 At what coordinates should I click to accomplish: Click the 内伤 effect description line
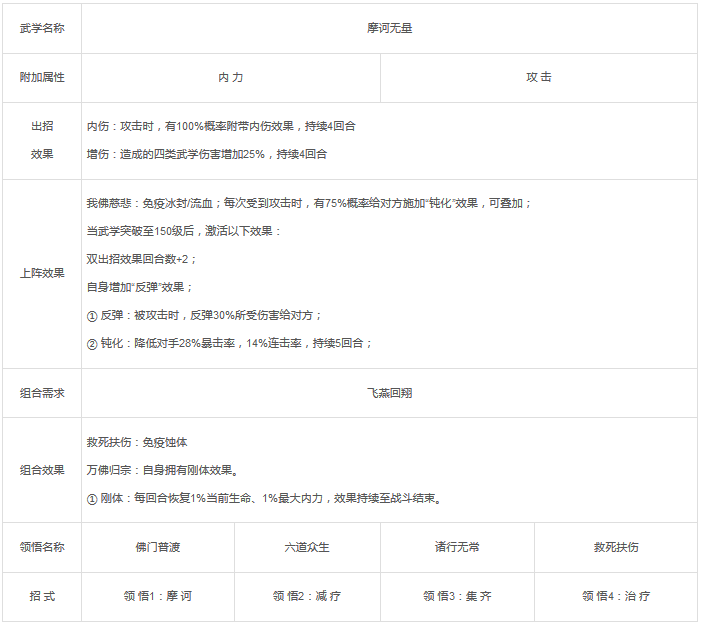pyautogui.click(x=221, y=127)
